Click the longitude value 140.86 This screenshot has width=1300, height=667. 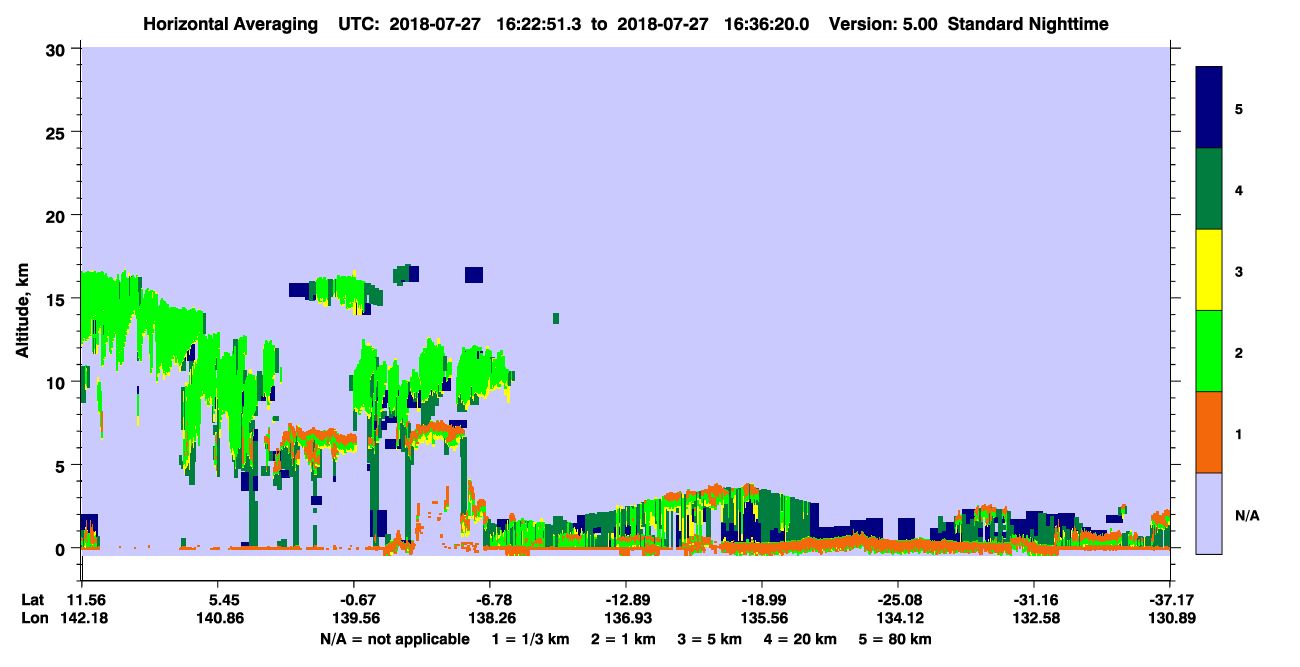point(218,618)
